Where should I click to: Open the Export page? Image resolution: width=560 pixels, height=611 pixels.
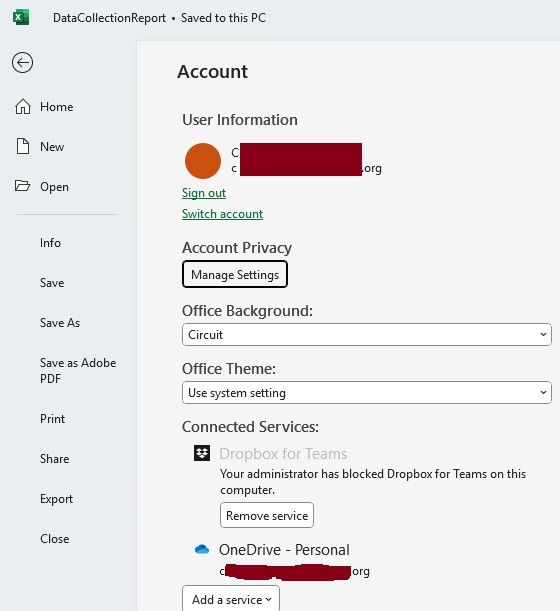click(x=56, y=499)
